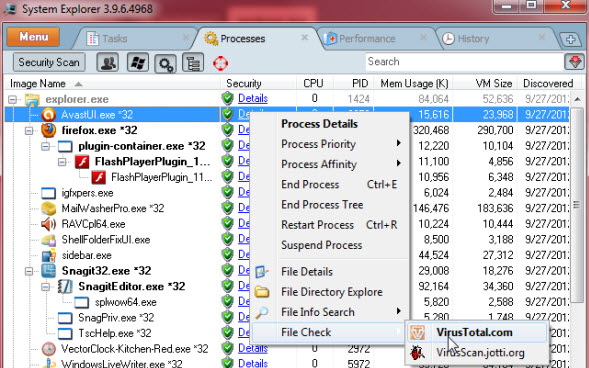Click the Windows flag system processes icon
The image size is (589, 368).
[137, 62]
